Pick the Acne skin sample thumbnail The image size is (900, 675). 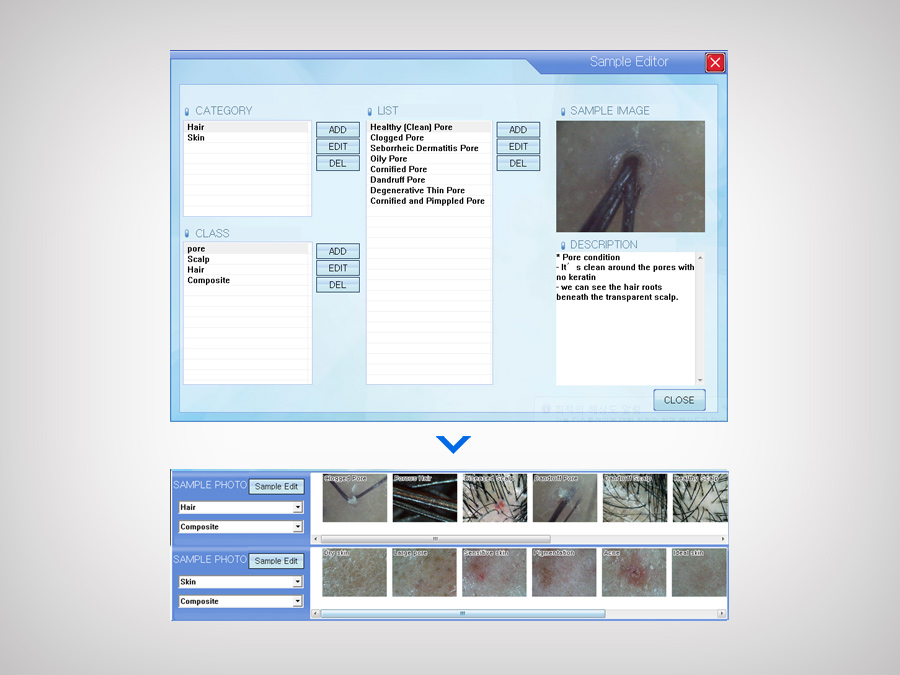(x=634, y=573)
